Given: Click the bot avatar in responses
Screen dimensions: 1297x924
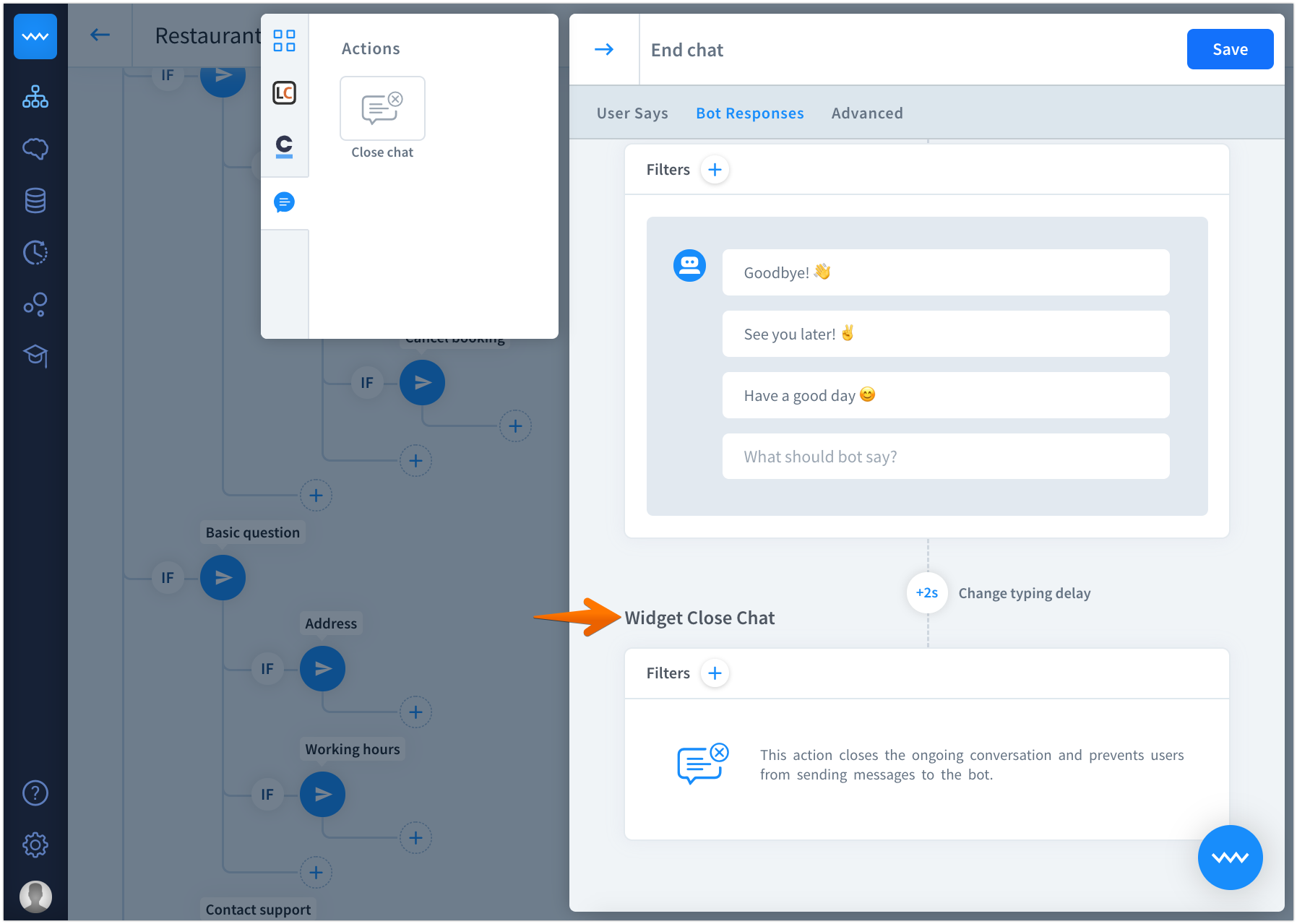Looking at the screenshot, I should [689, 265].
